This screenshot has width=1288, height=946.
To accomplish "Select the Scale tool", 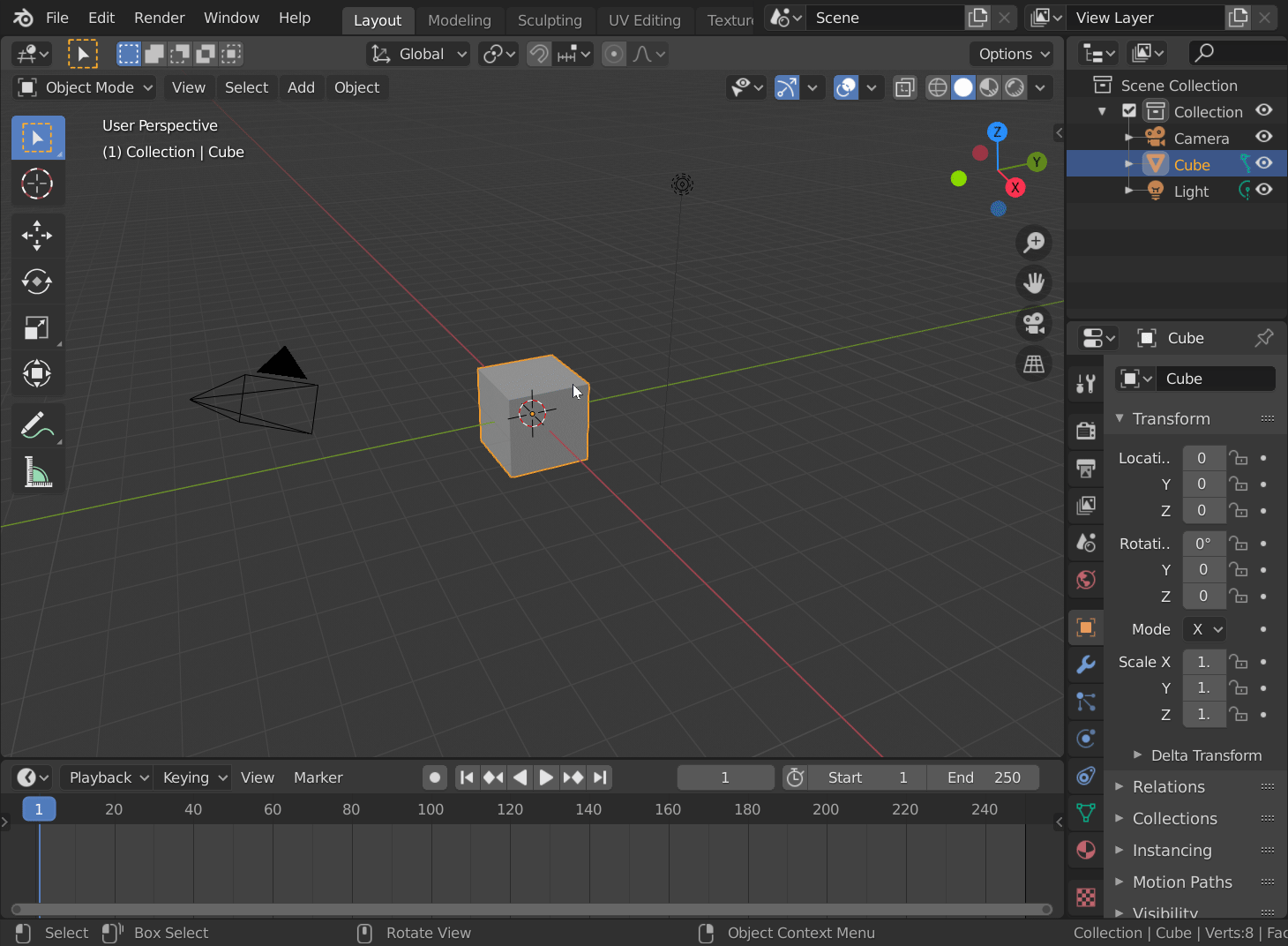I will (x=37, y=327).
